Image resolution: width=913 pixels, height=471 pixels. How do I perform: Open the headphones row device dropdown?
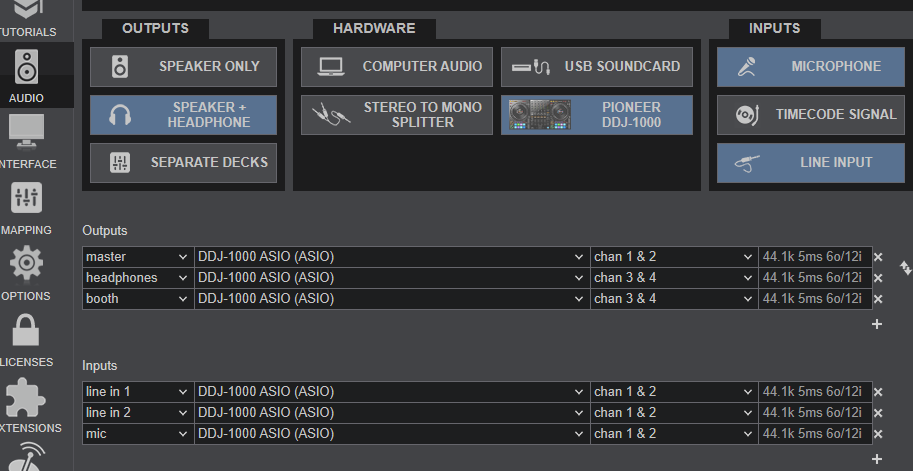pyautogui.click(x=392, y=278)
